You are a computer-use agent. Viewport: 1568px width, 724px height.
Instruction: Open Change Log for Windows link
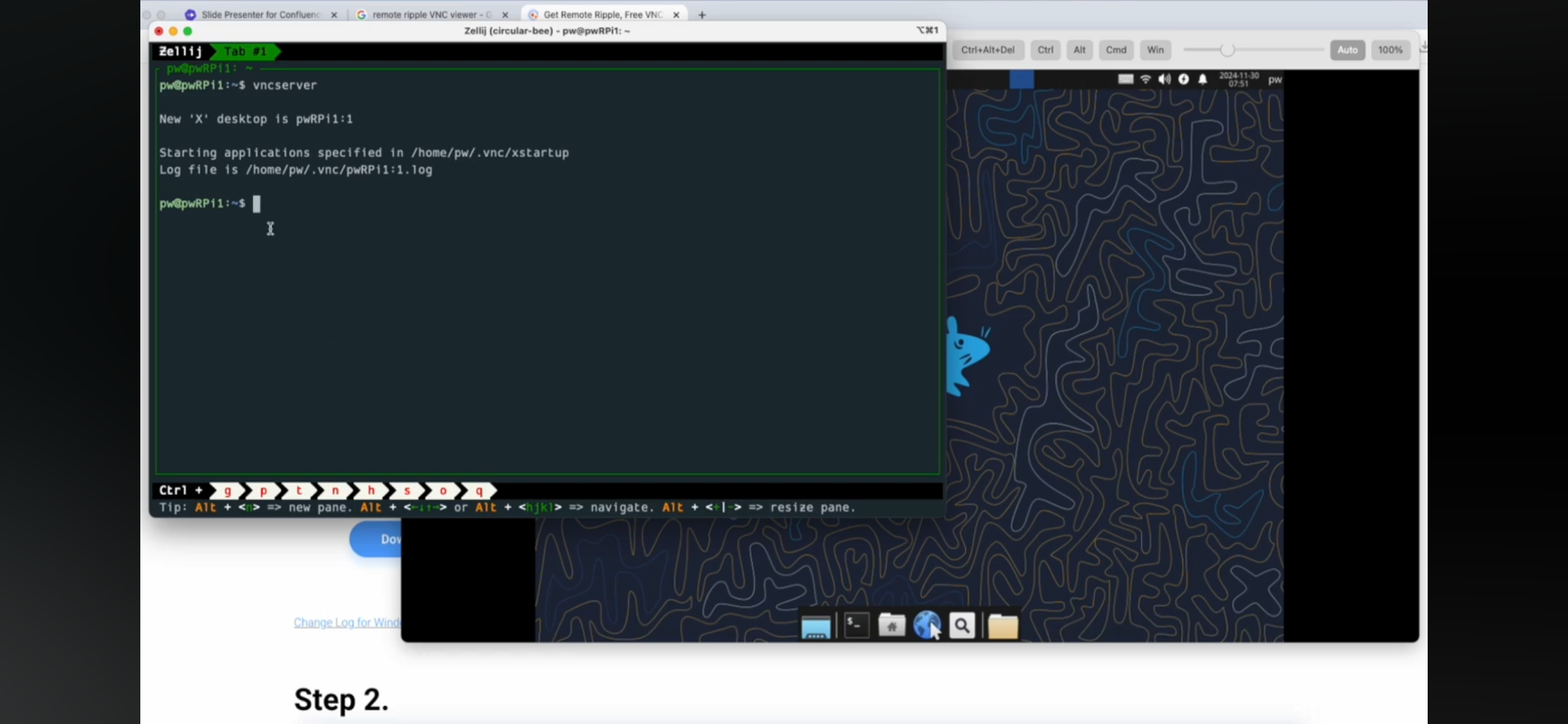click(346, 622)
